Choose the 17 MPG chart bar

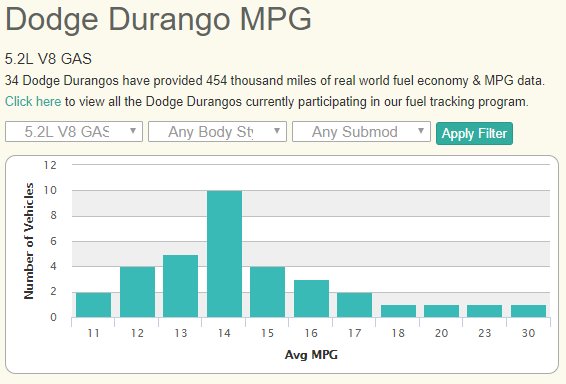click(x=354, y=305)
